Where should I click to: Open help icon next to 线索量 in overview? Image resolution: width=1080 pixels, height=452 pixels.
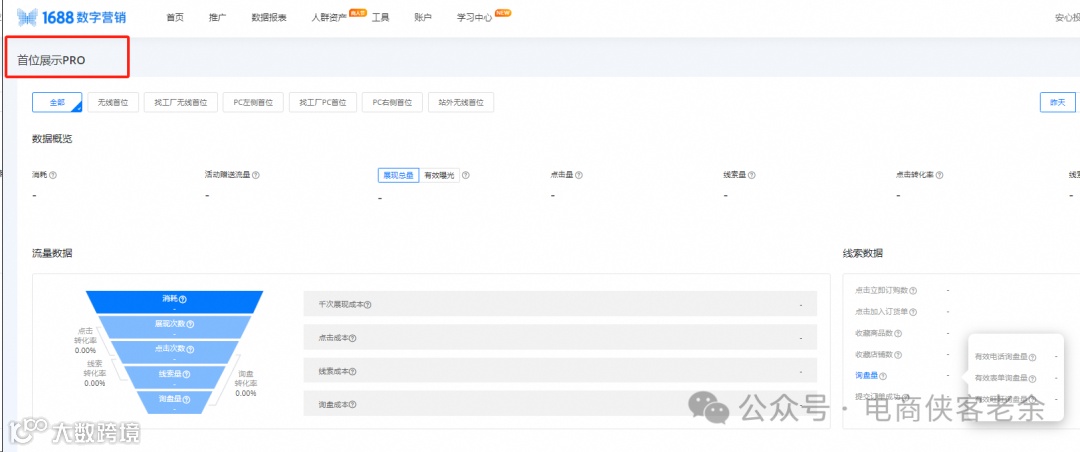(752, 175)
